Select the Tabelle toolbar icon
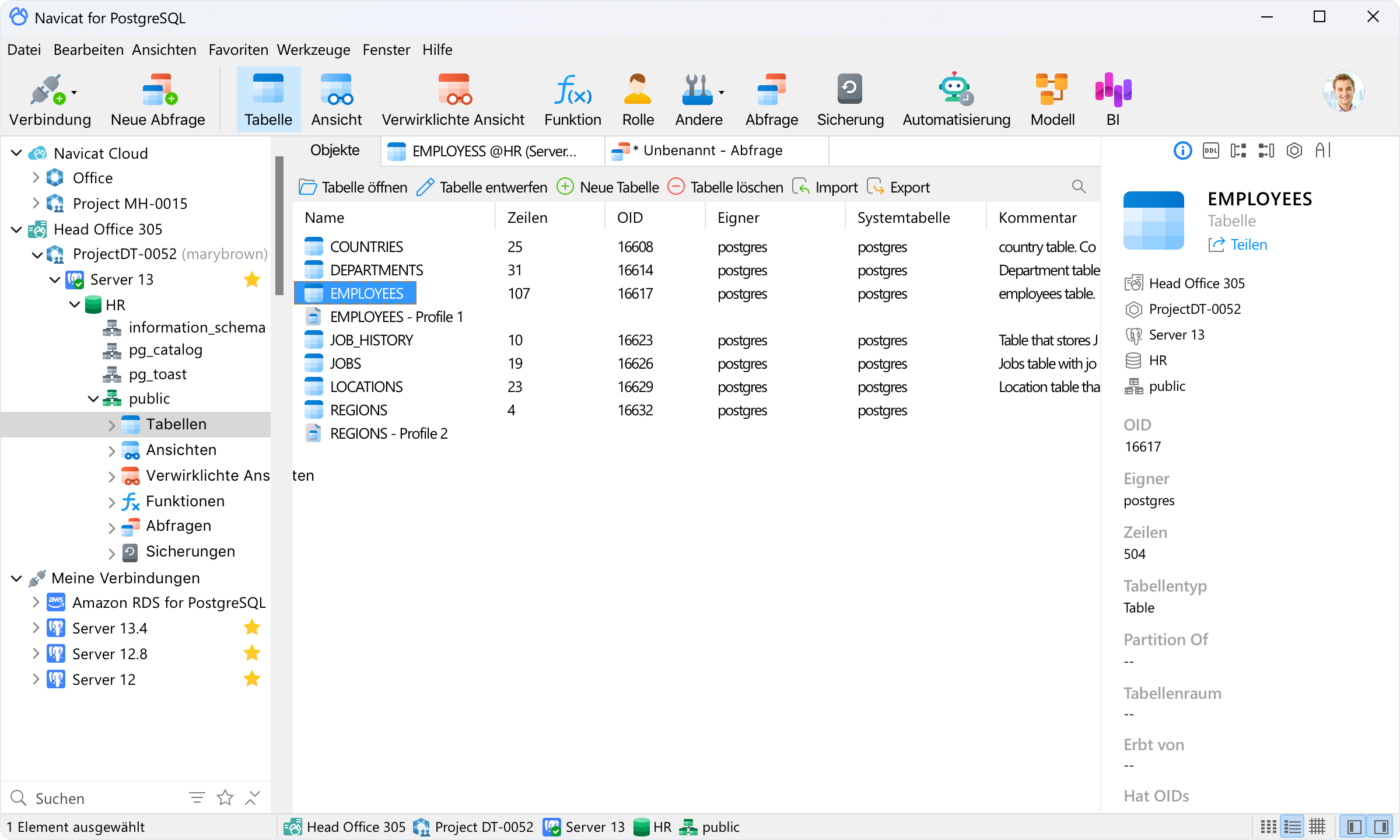This screenshot has height=840, width=1400. click(268, 100)
